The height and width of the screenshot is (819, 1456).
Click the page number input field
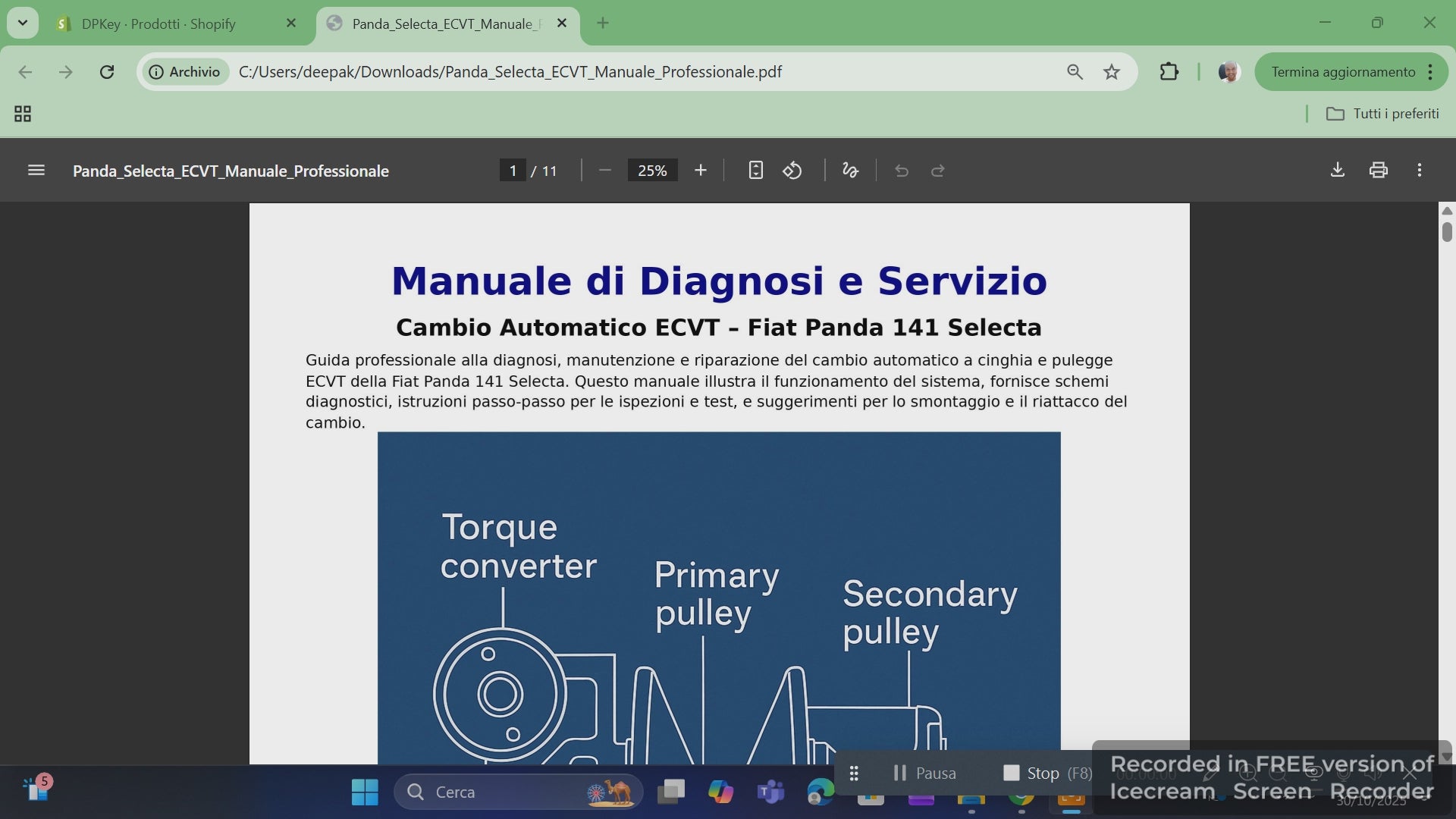[513, 171]
